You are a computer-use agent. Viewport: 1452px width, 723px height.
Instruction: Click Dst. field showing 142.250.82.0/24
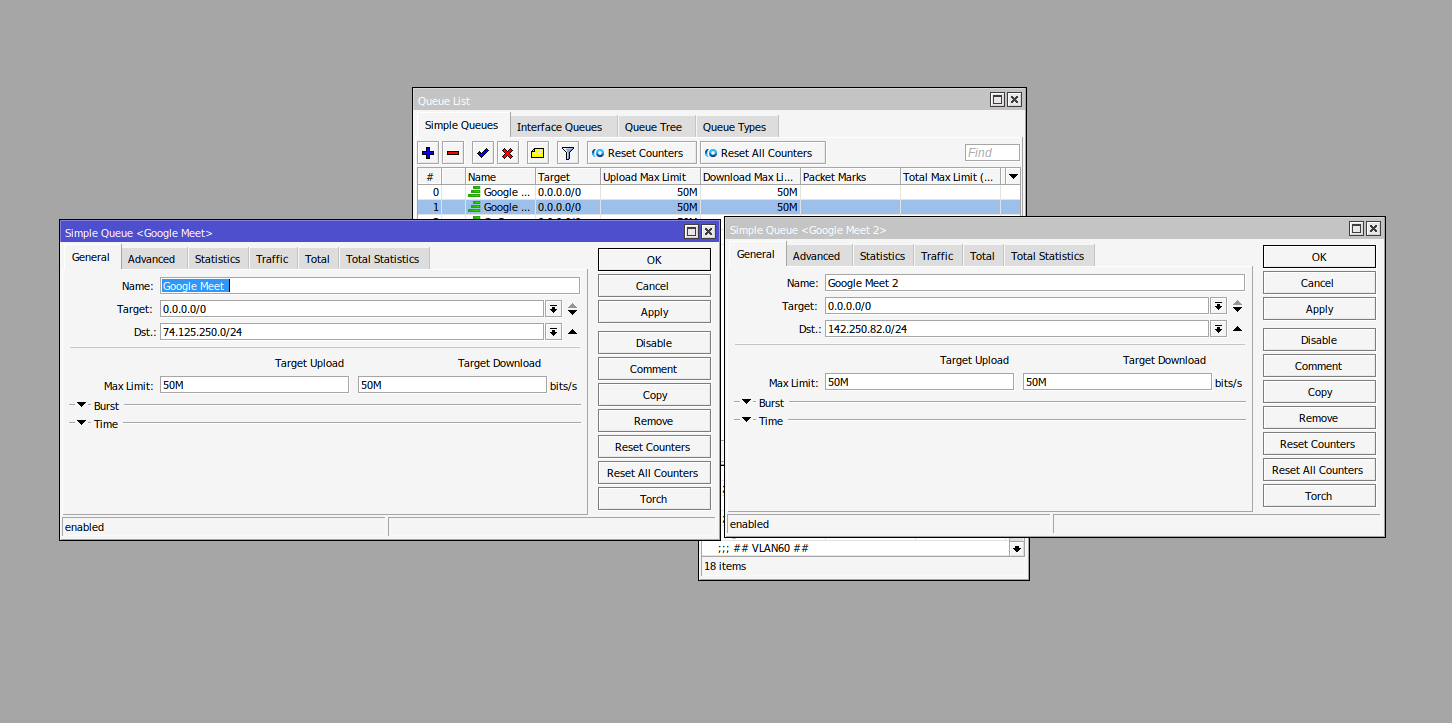pos(1017,329)
